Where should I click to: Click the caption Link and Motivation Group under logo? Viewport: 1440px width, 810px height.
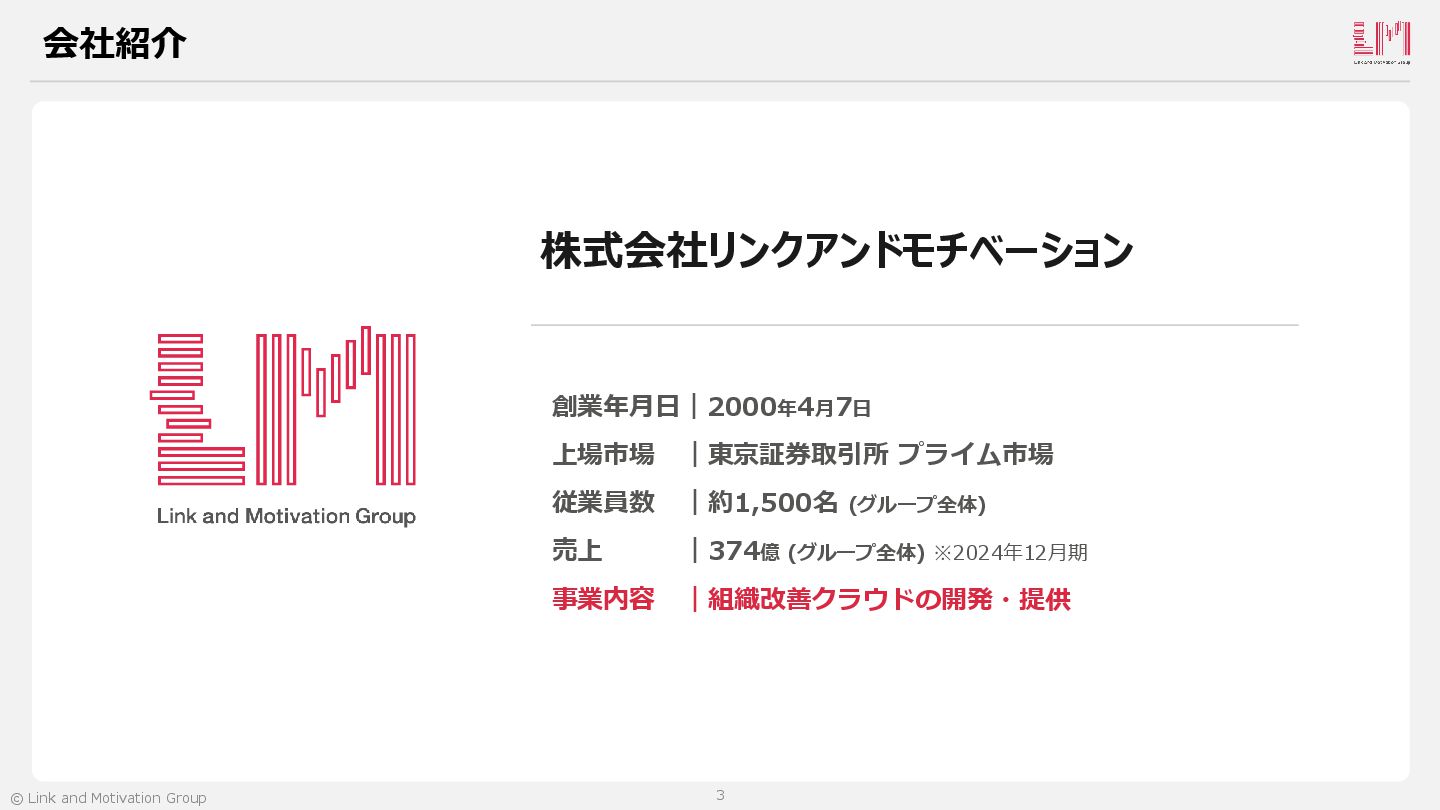pos(286,517)
